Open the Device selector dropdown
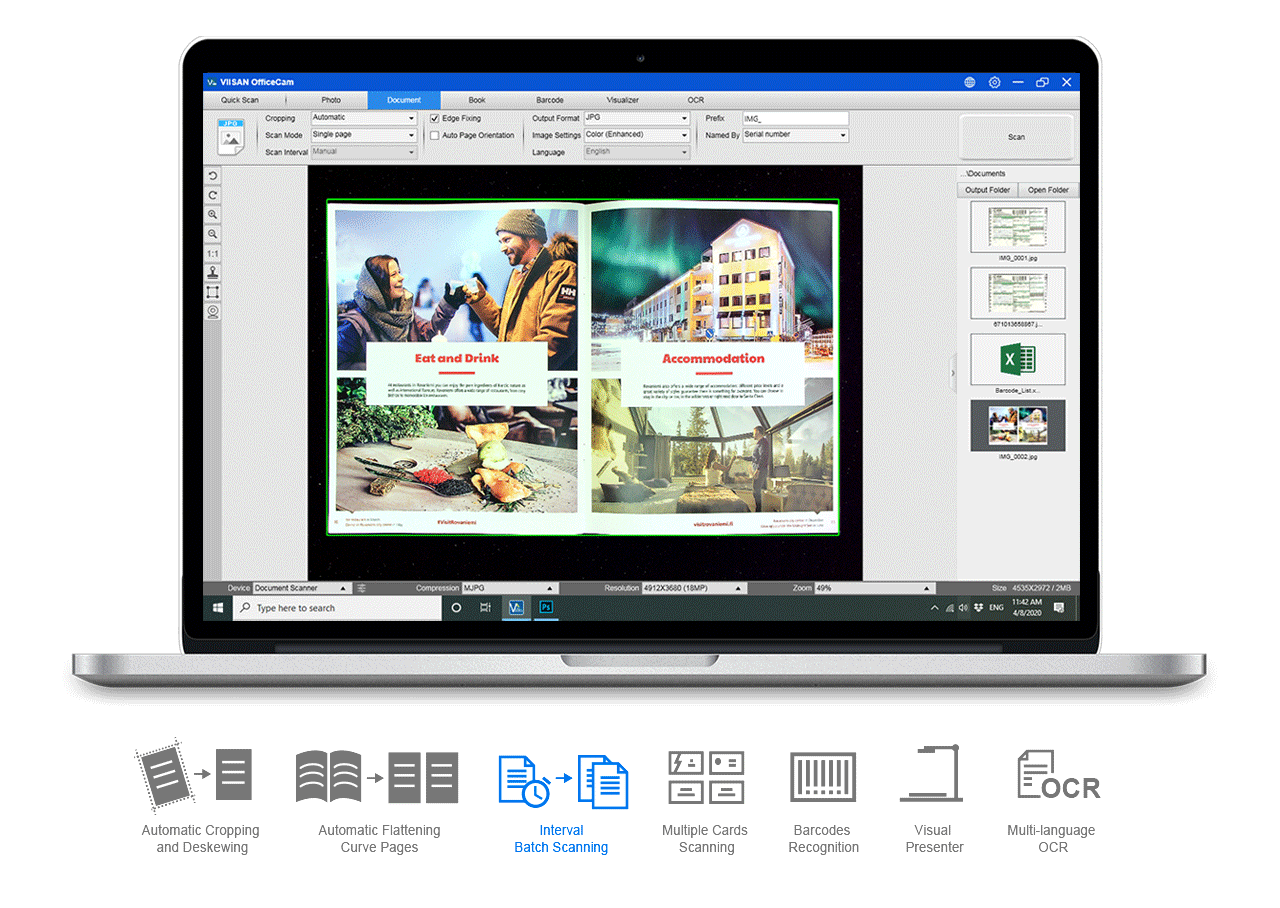Image resolution: width=1280 pixels, height=908 pixels. (x=301, y=588)
